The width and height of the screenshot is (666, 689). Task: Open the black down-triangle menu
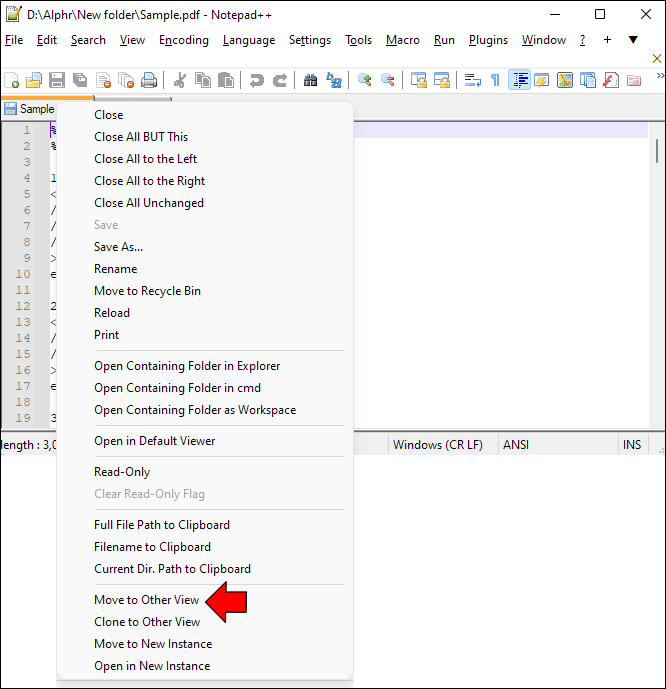(633, 40)
